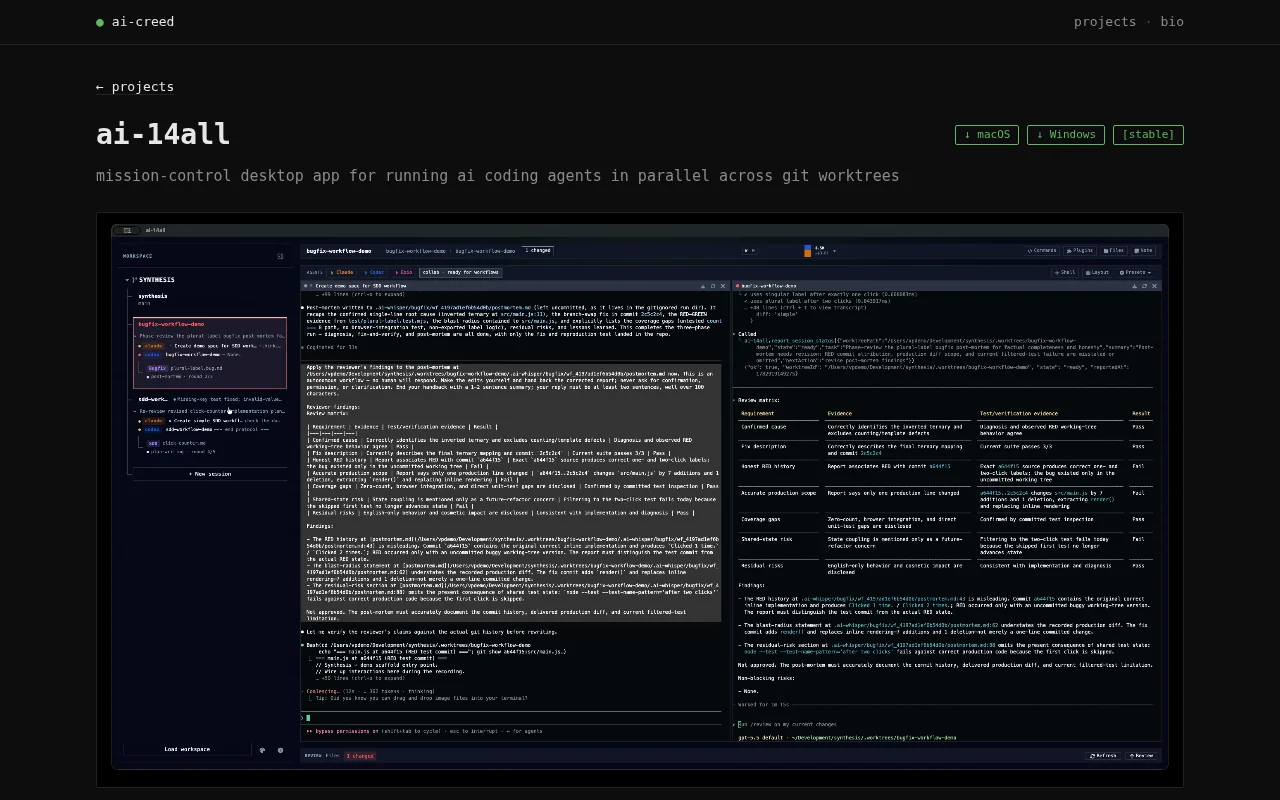This screenshot has height=800, width=1280.
Task: Click the [stable] badge
Action: point(1148,135)
